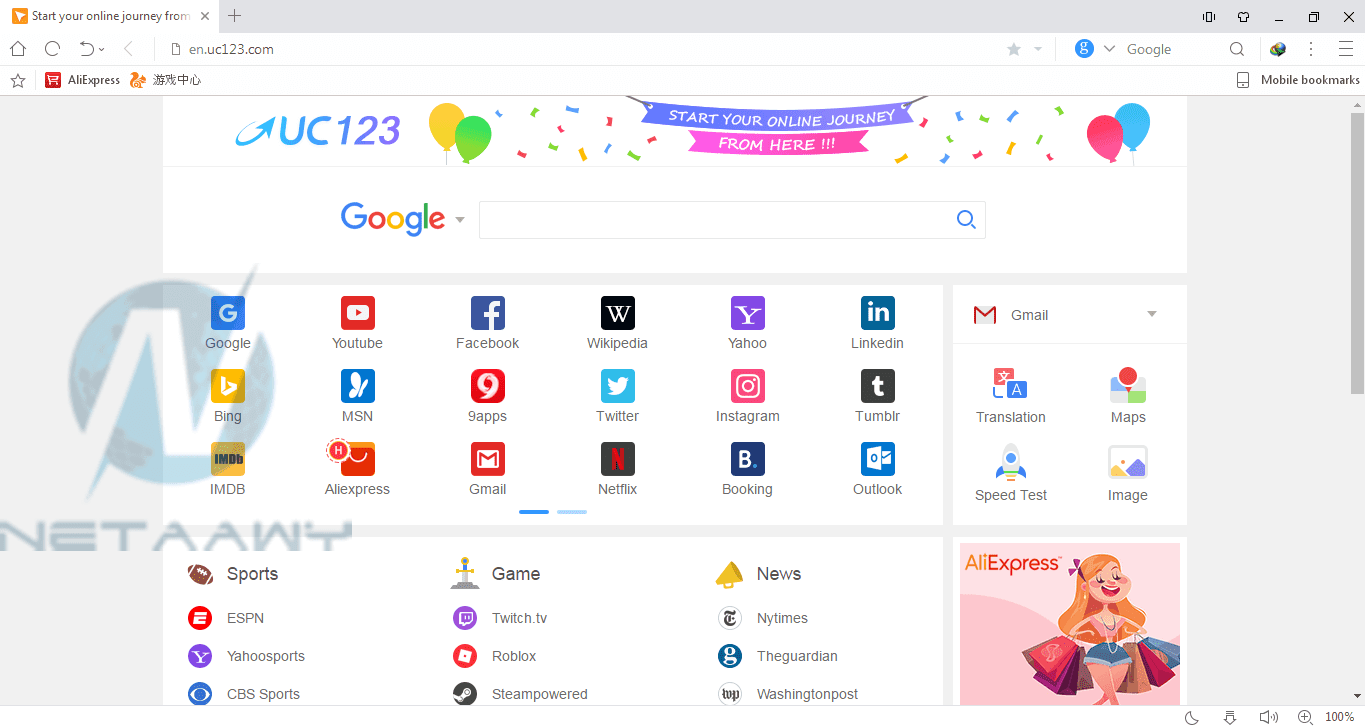Open the Booking shortcut icon
The width and height of the screenshot is (1365, 728).
coord(748,459)
